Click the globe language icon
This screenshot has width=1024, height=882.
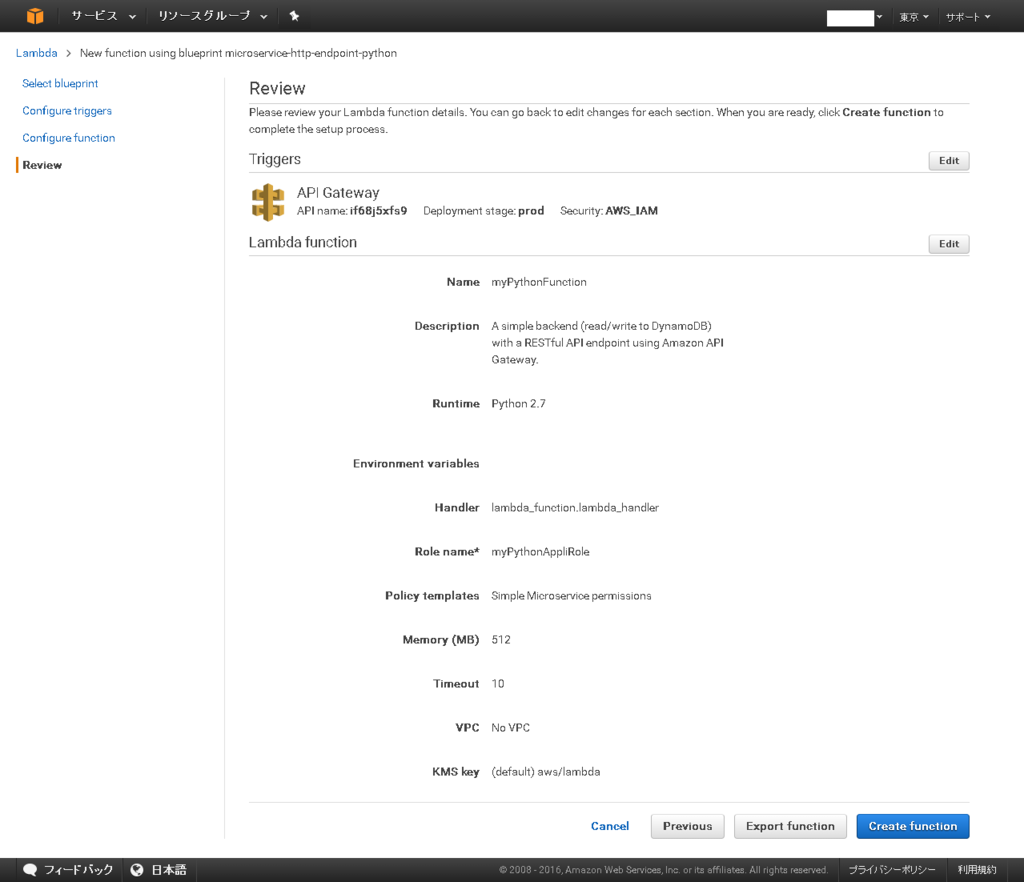(136, 870)
